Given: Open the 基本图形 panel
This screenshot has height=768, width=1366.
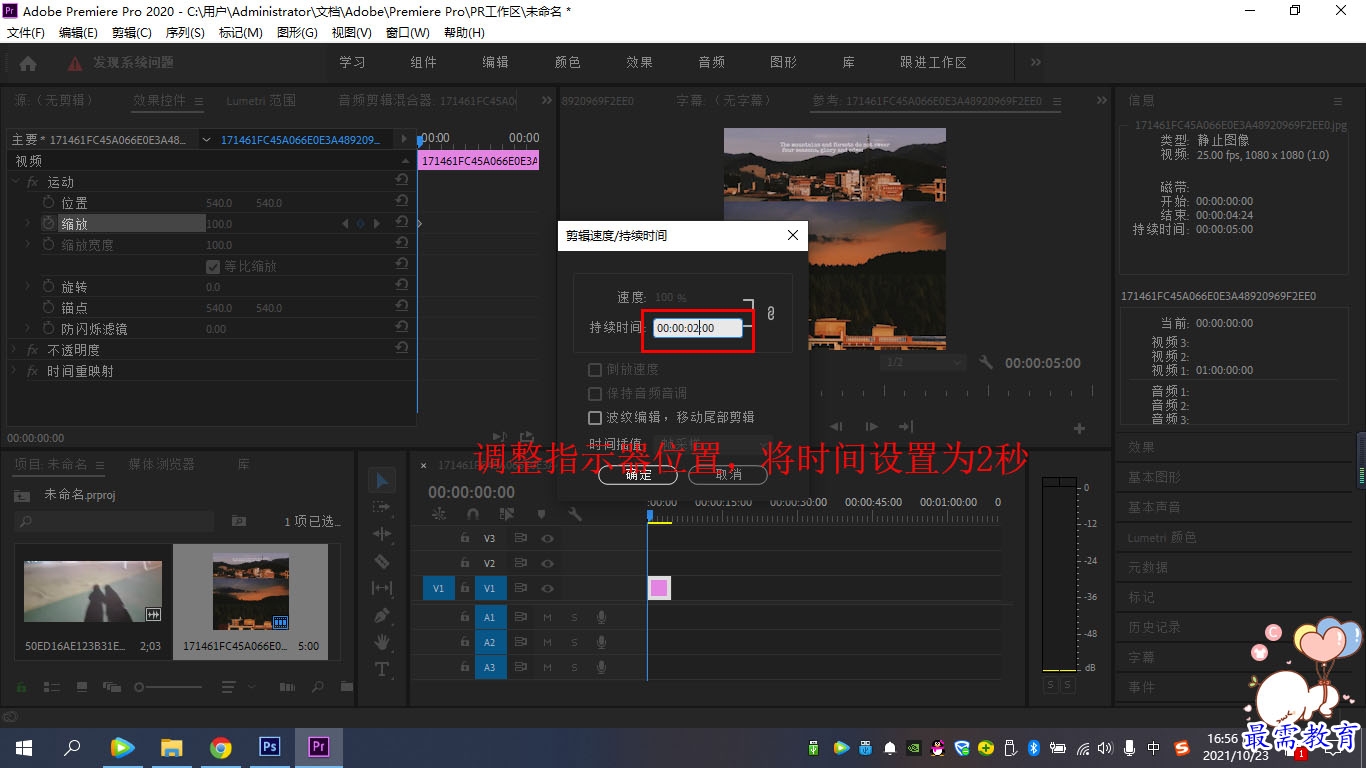Looking at the screenshot, I should tap(1154, 478).
